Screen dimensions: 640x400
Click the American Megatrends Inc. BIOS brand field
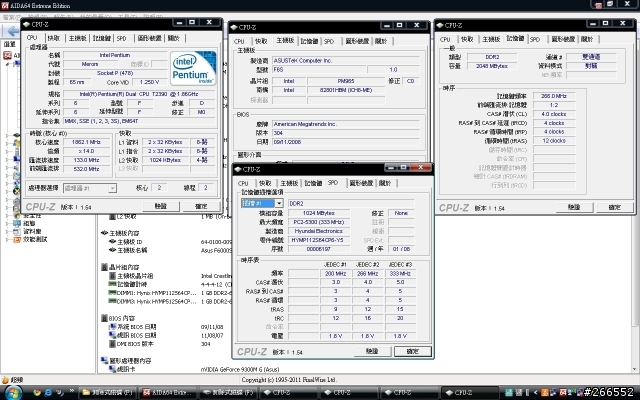point(346,124)
